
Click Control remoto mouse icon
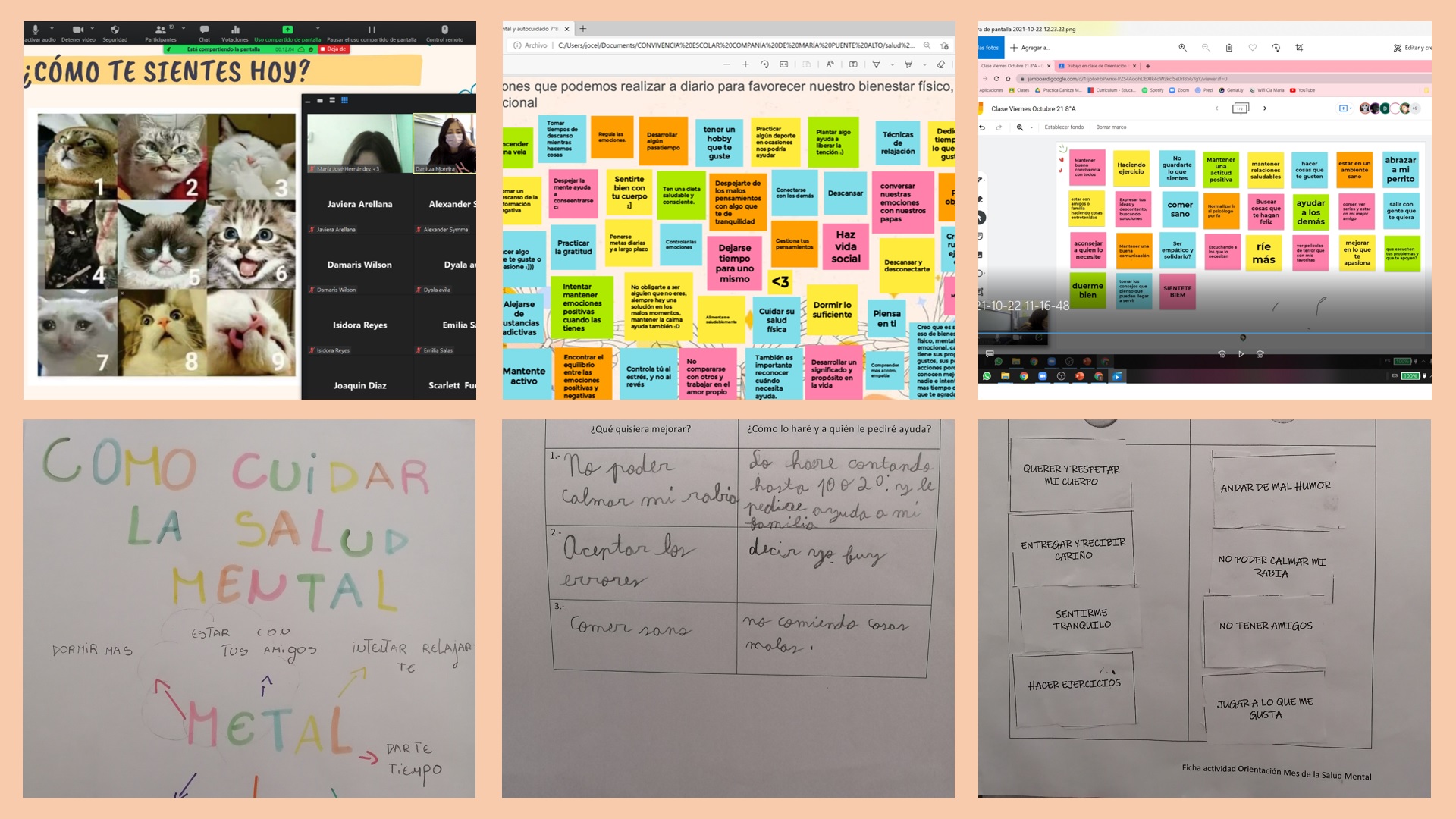click(444, 30)
